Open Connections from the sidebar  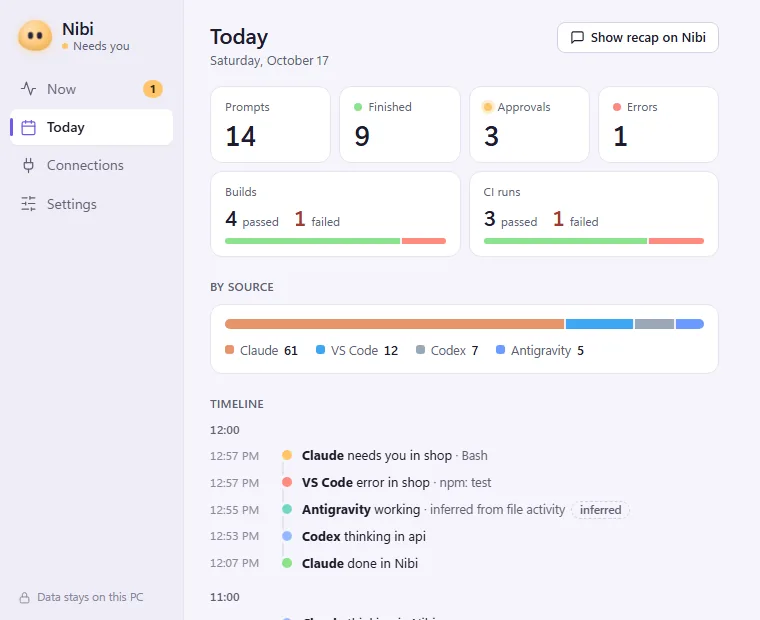(91, 165)
